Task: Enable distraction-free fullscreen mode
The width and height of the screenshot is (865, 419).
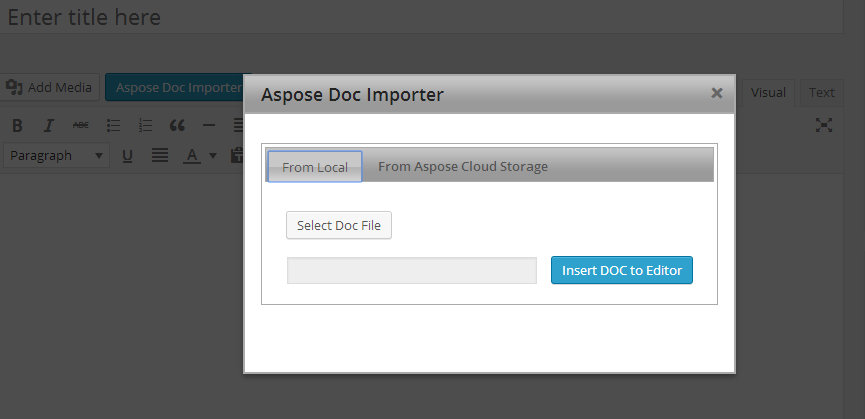Action: 824,125
